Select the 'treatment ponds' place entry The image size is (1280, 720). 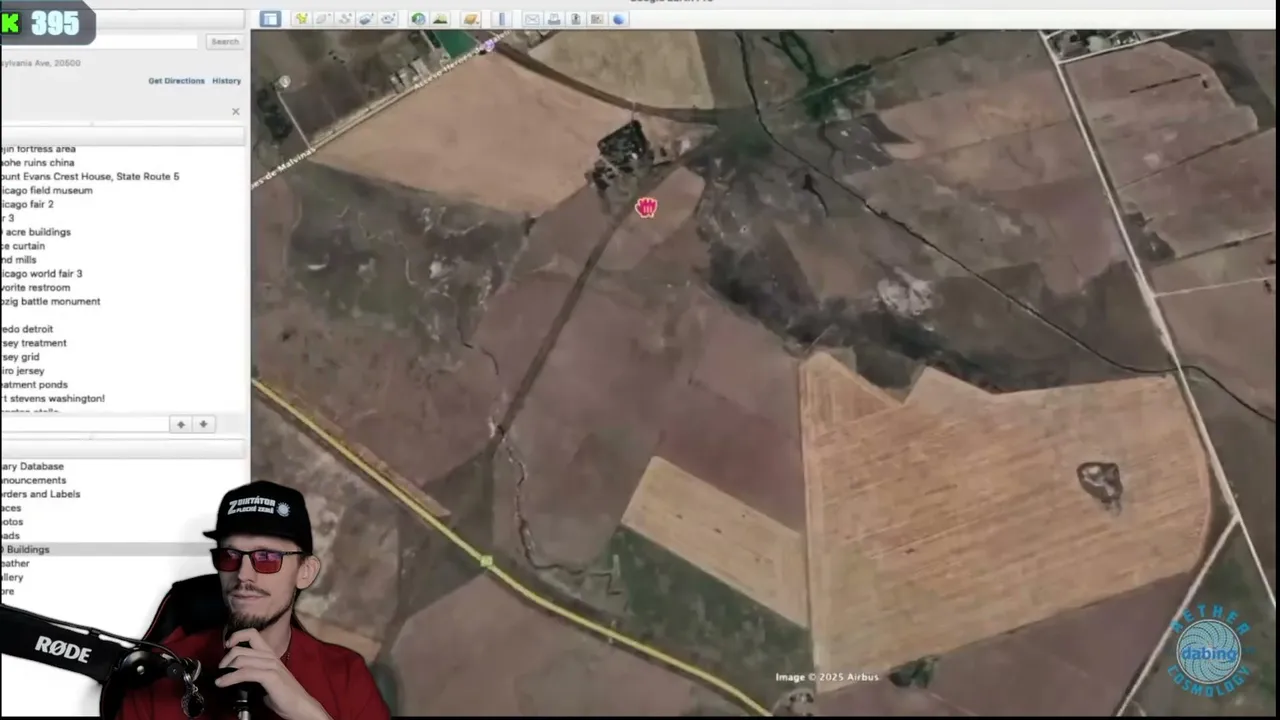34,385
